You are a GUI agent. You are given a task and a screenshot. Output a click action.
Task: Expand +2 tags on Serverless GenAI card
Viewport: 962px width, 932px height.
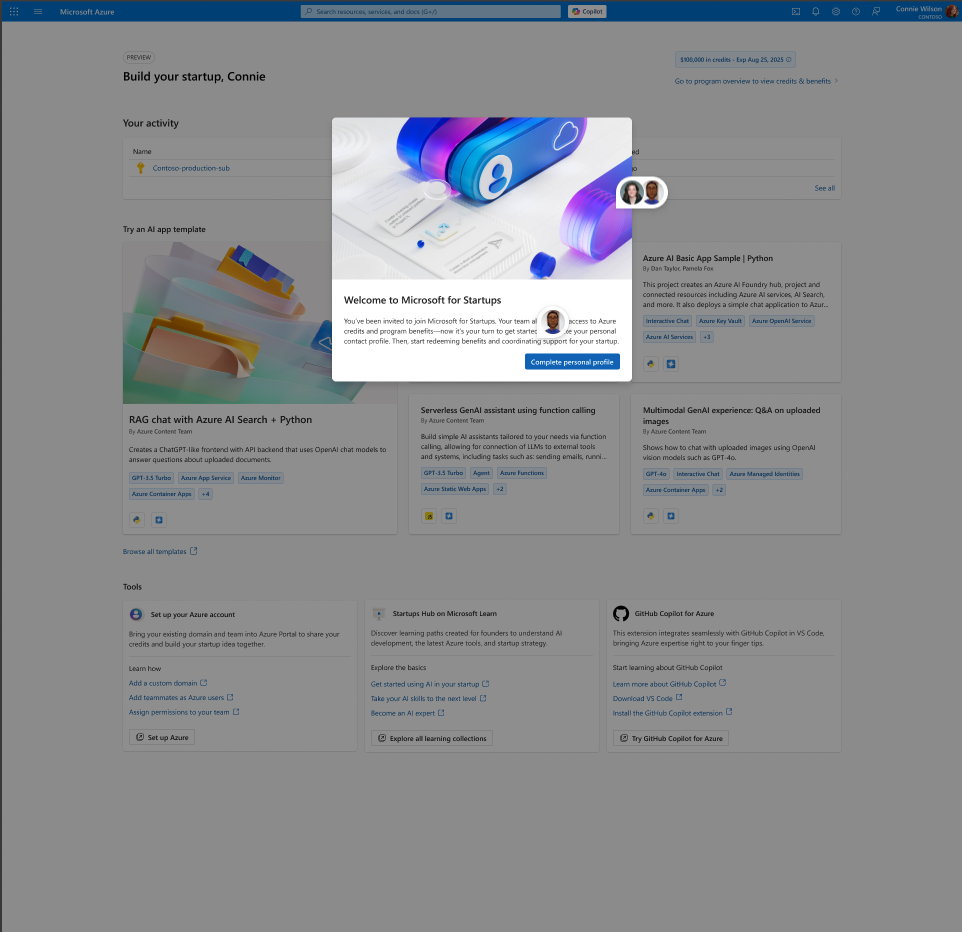click(500, 489)
